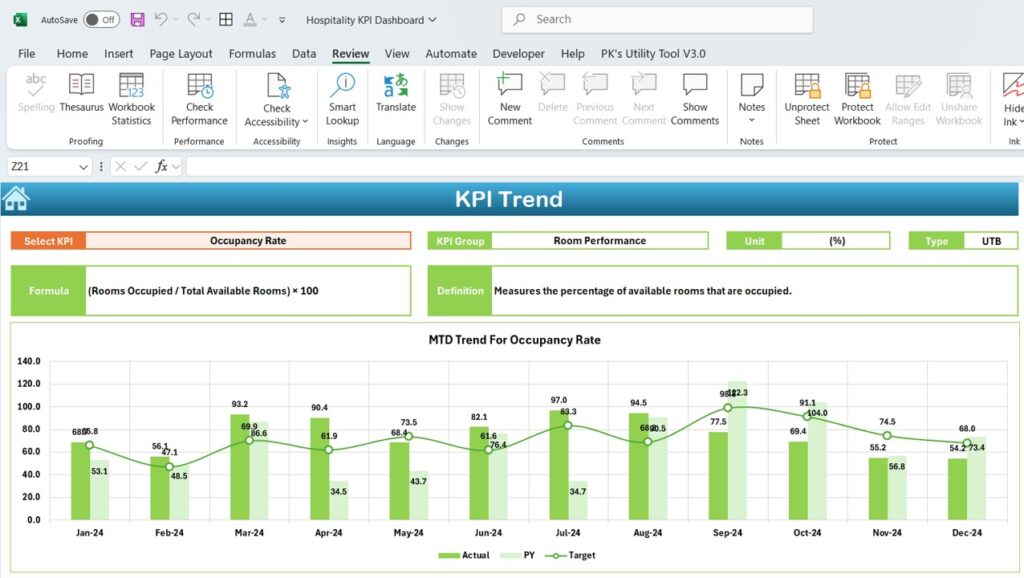Viewport: 1024px width, 578px height.
Task: Click the Hide Ink button
Action: [1013, 99]
